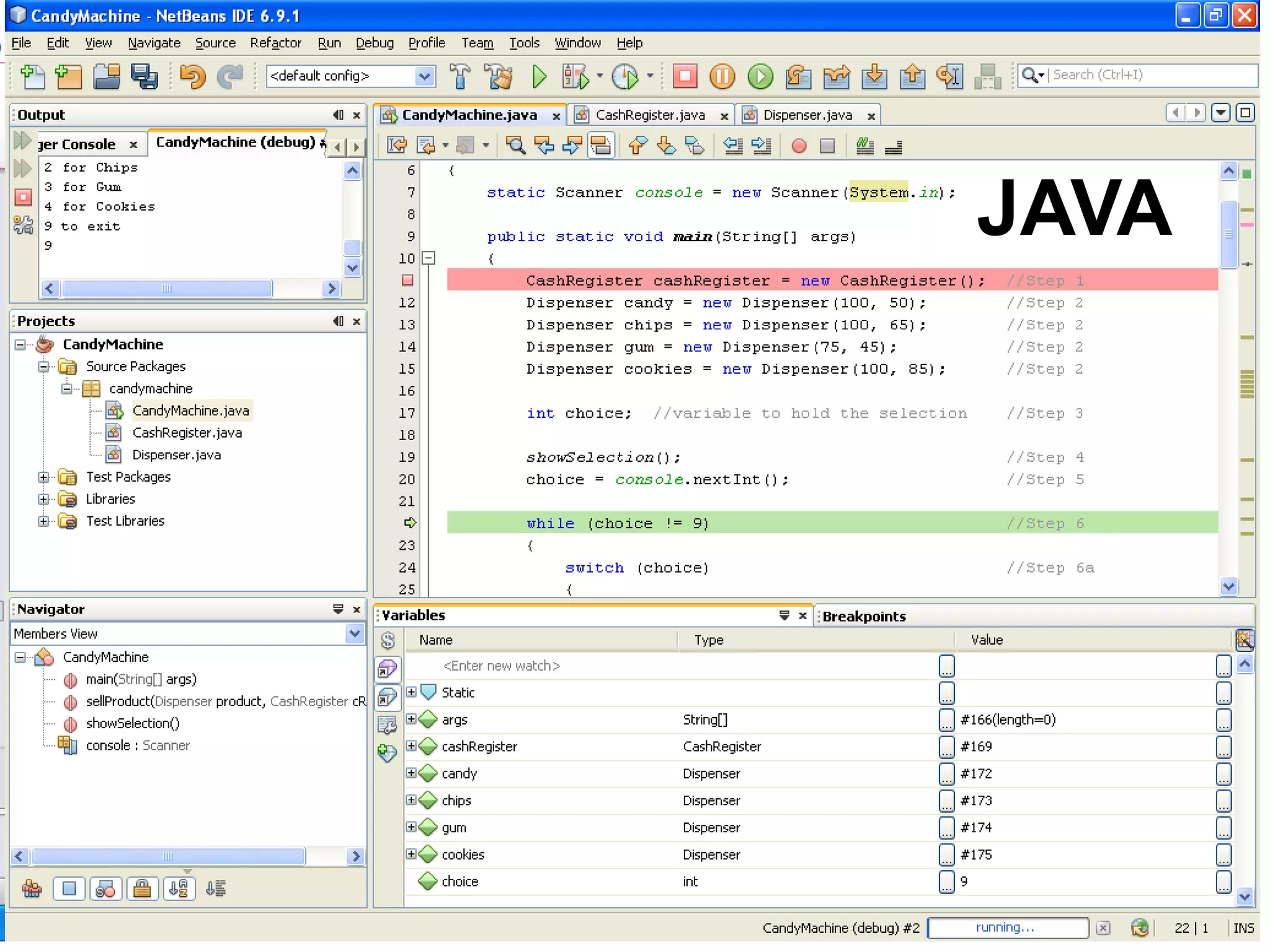
Task: Toggle Show Inherited Members in Navigator
Action: (x=32, y=889)
